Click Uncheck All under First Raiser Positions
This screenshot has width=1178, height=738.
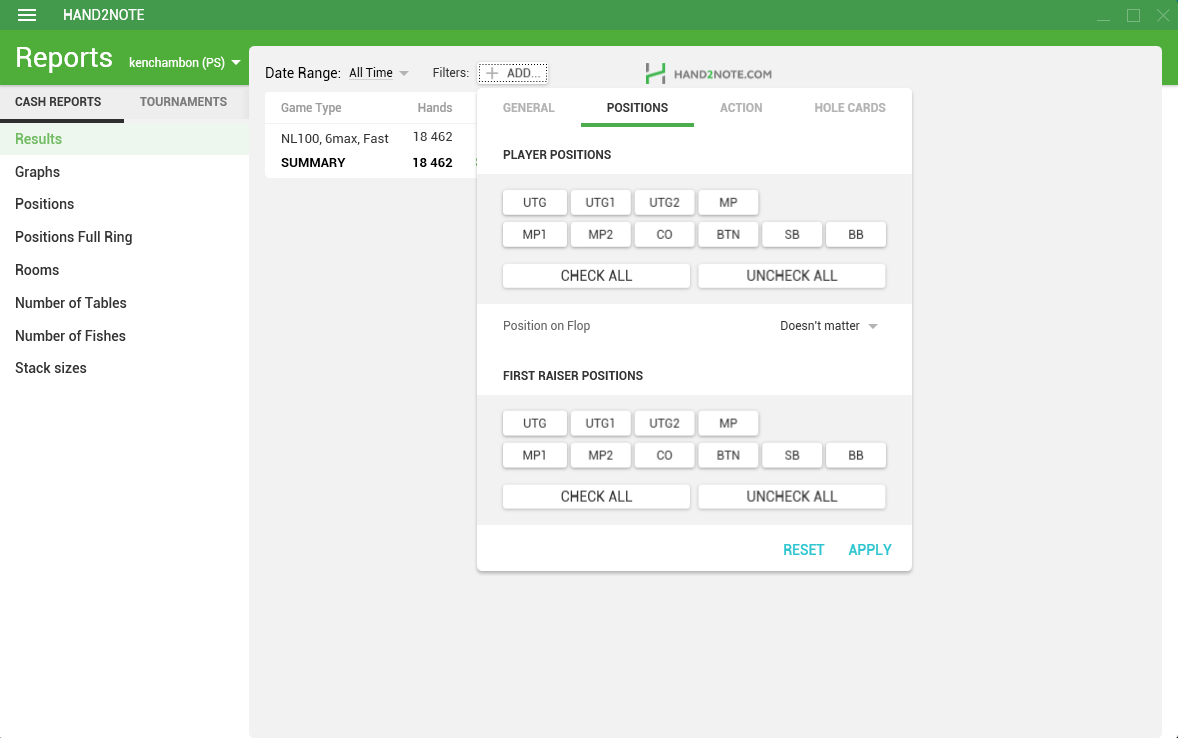pyautogui.click(x=791, y=497)
